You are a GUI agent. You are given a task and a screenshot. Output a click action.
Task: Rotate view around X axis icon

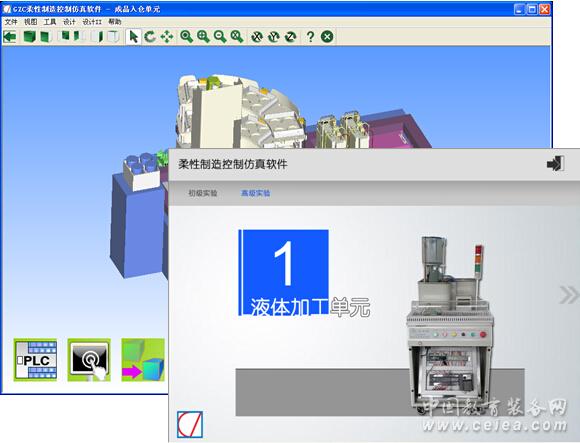[x=257, y=37]
